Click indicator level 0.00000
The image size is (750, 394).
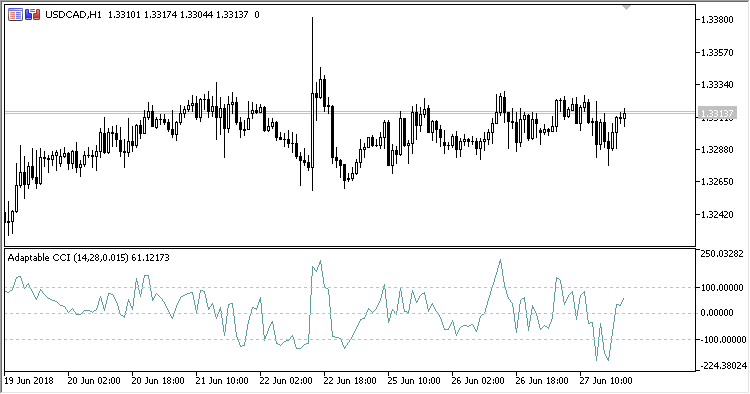(x=717, y=313)
